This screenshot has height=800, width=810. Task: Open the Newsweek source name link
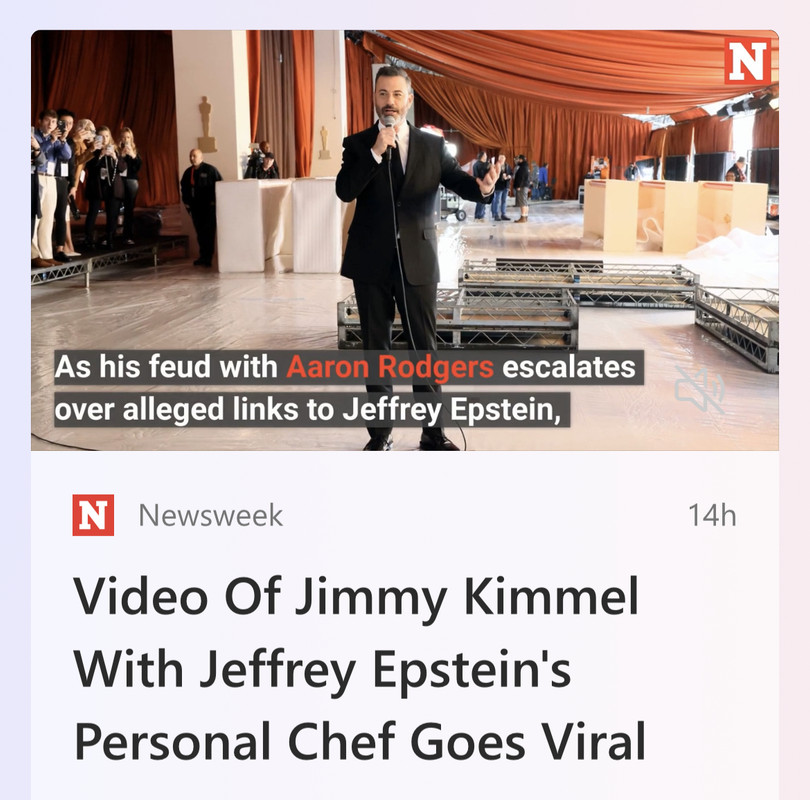211,515
